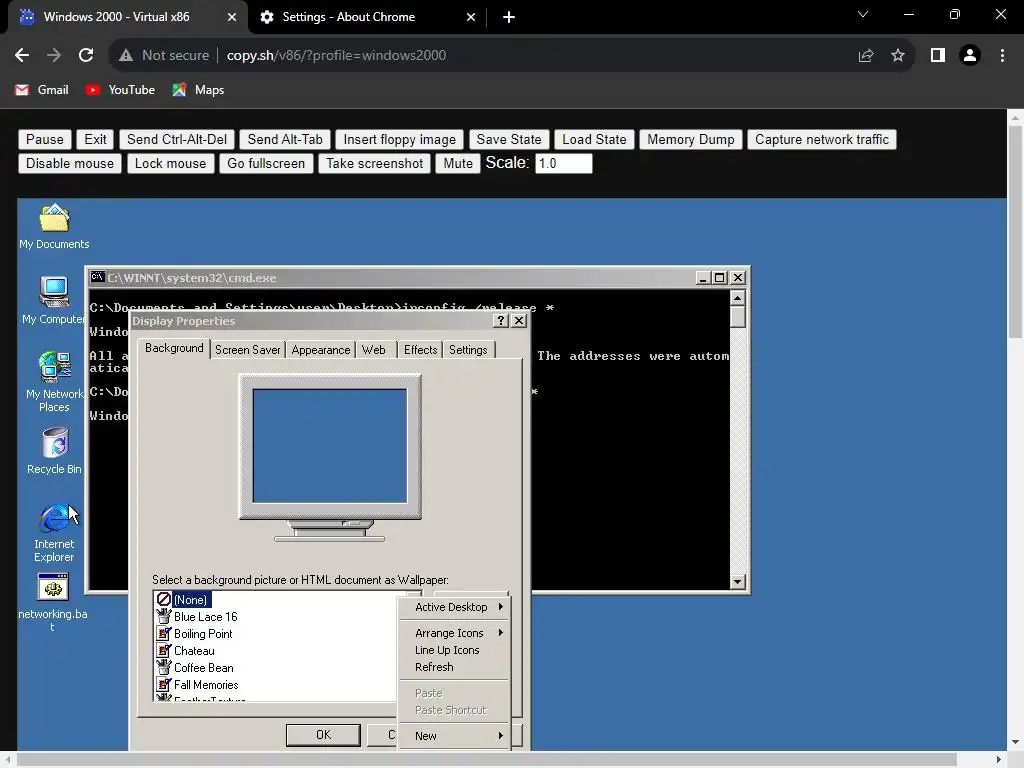
Task: Expand the New submenu
Action: point(455,736)
